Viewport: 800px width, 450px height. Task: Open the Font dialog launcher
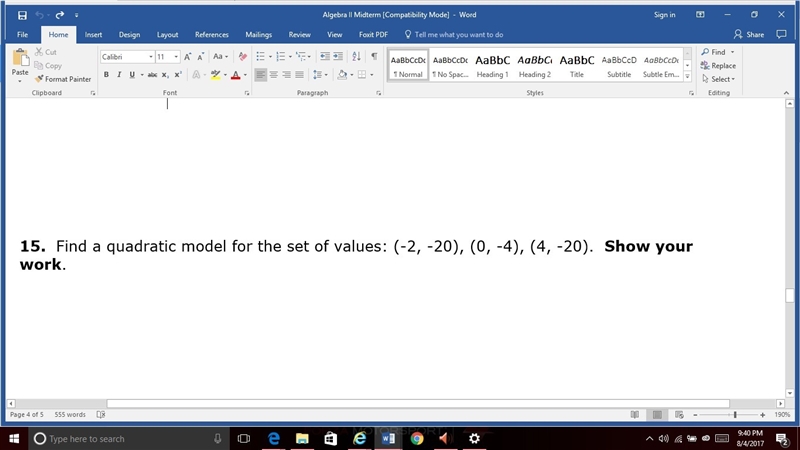[247, 93]
